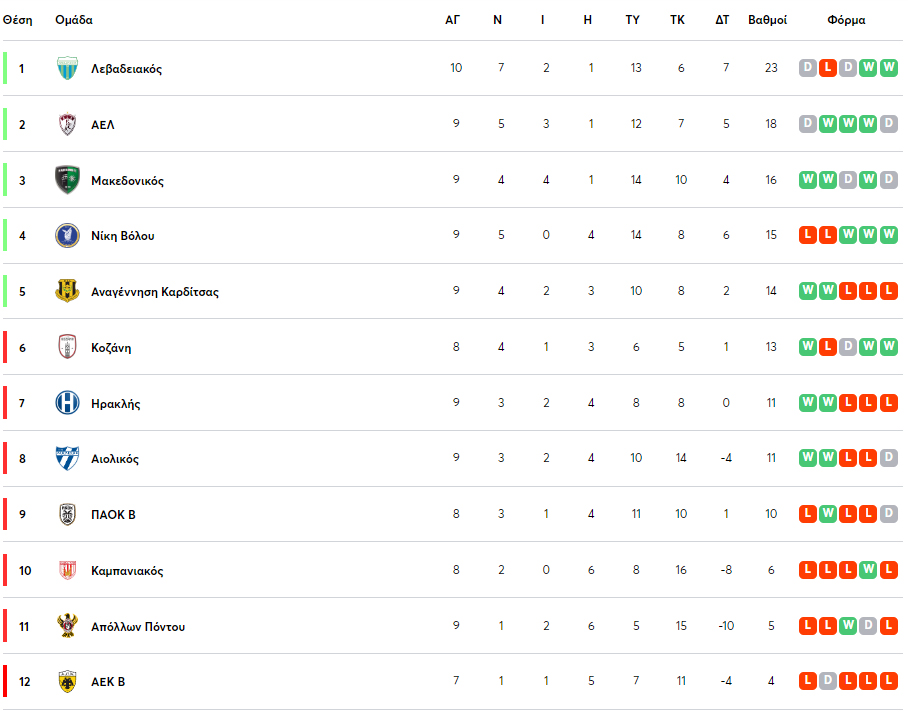This screenshot has width=908, height=714.
Task: Open the Κοζάνη team name link
Action: click(x=111, y=347)
